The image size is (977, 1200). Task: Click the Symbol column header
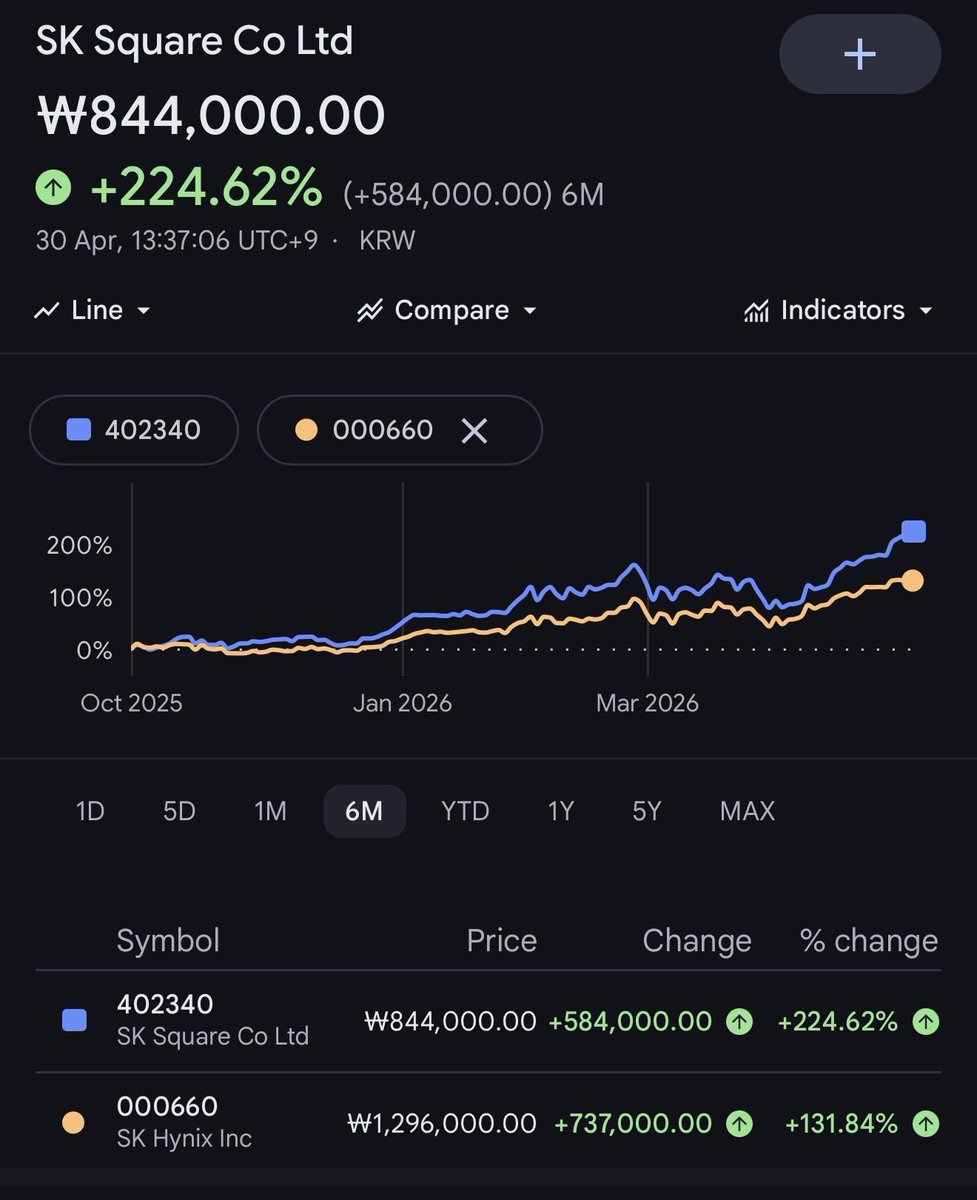coord(168,941)
